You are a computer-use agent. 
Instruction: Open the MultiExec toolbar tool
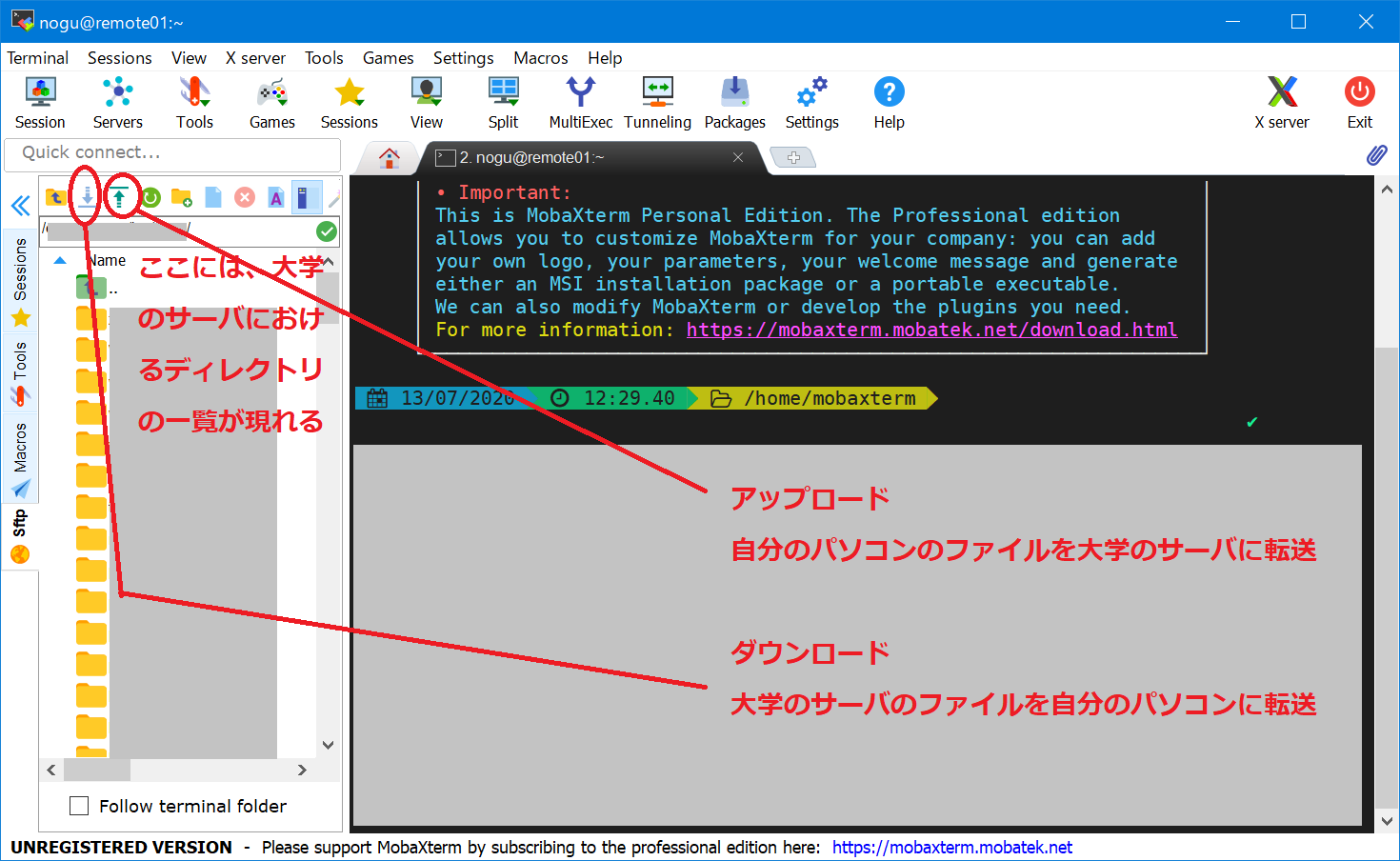coord(580,103)
